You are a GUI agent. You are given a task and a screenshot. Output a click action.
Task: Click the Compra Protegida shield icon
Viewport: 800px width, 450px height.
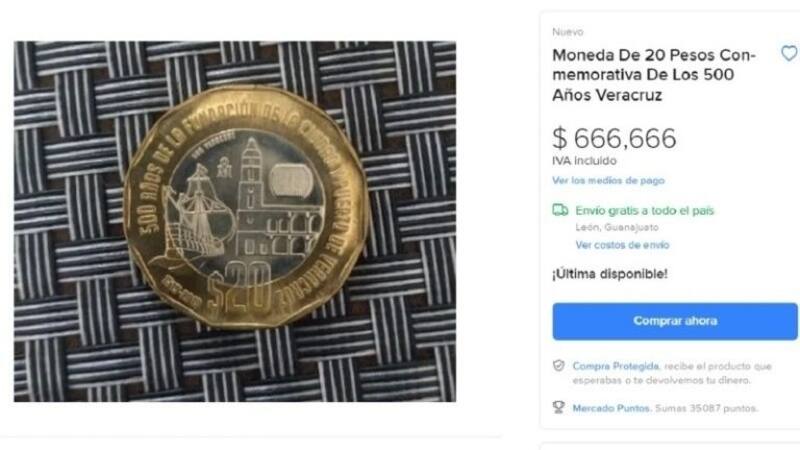click(x=559, y=366)
